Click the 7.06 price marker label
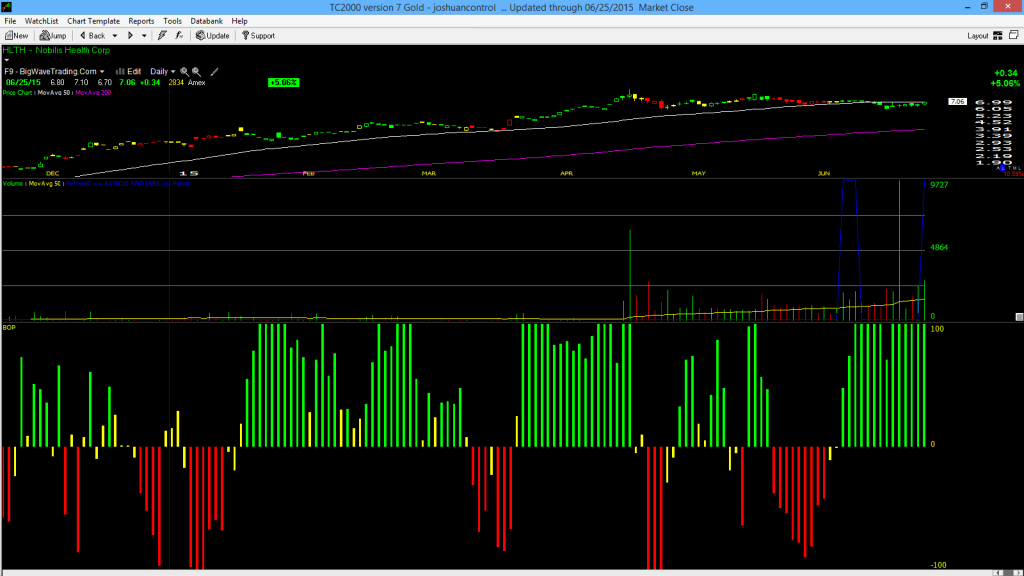This screenshot has width=1024, height=576. click(x=957, y=101)
